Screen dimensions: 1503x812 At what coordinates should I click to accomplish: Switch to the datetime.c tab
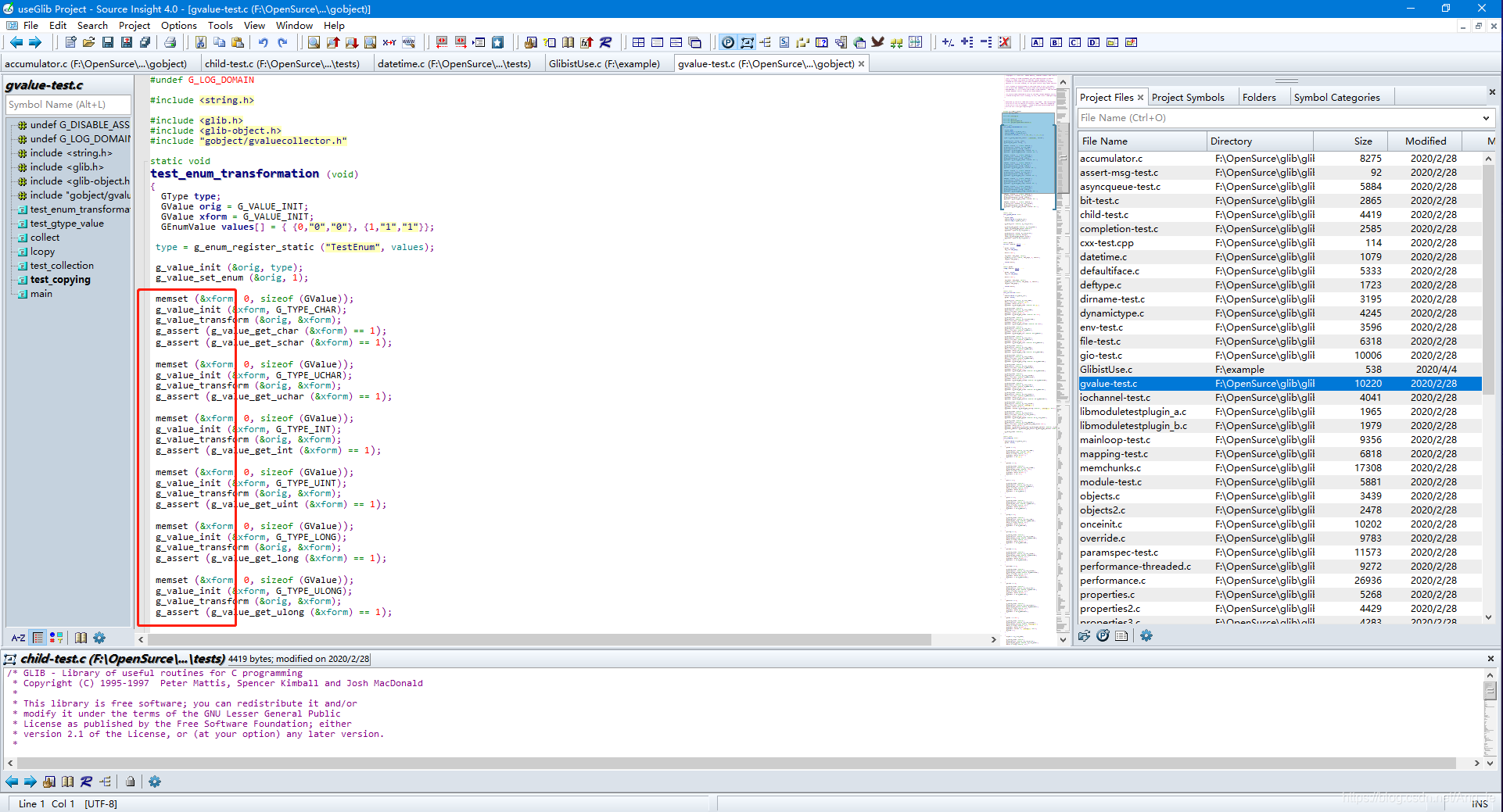(454, 64)
